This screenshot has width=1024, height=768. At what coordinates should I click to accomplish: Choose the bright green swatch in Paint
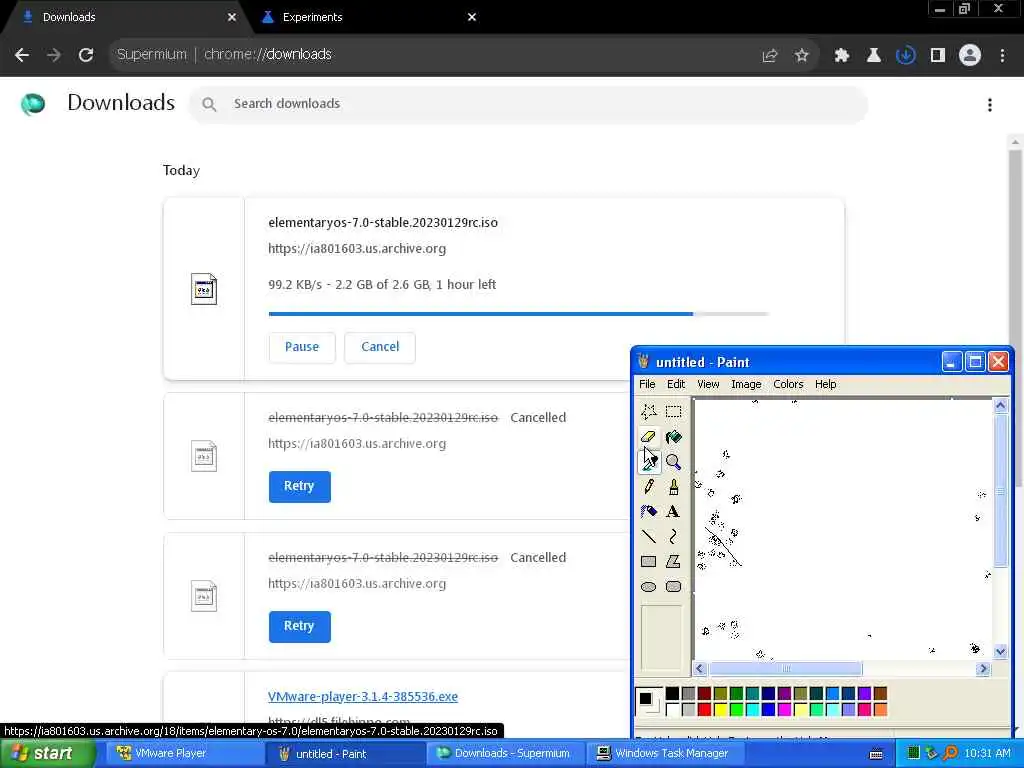point(736,709)
